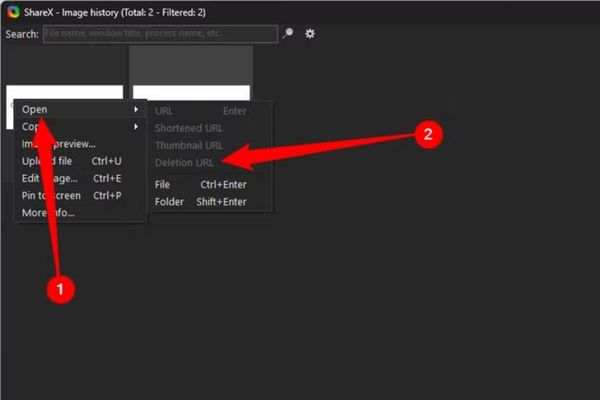Screen dimensions: 600x400
Task: Select Image preview... entry
Action: (x=80, y=144)
